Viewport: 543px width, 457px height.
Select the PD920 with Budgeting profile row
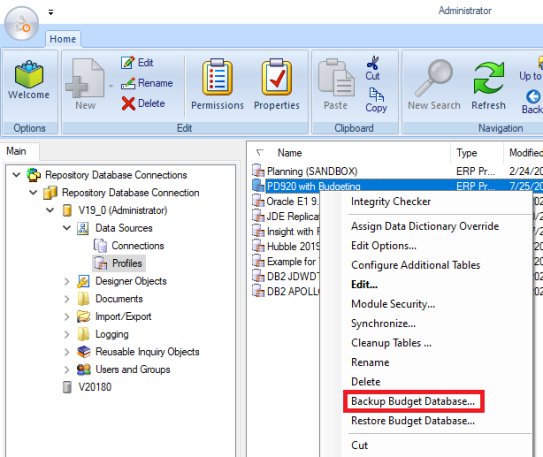click(397, 186)
